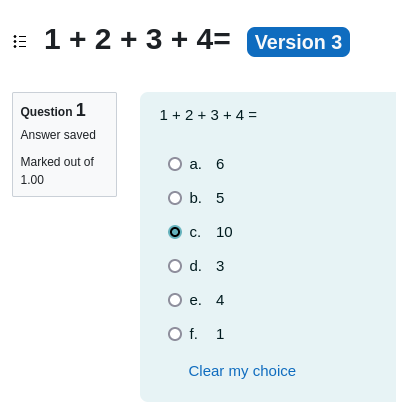Click the "Question 1" label in info box

[53, 110]
